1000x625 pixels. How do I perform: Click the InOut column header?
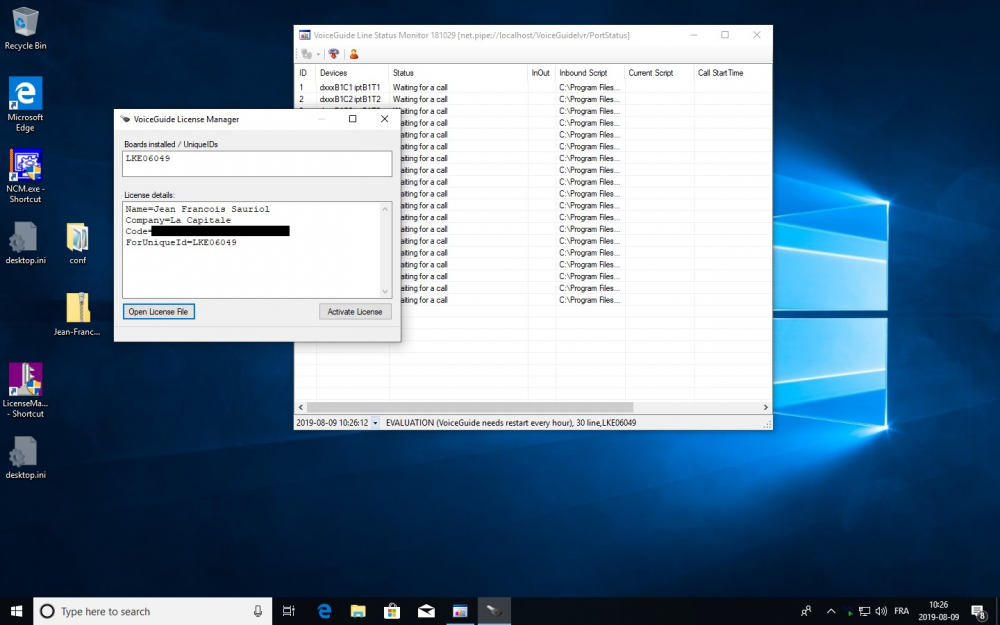(x=541, y=73)
